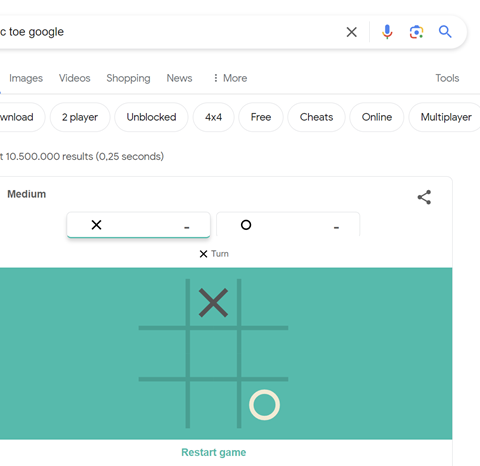Select the Cheats suggestion chip
480x466 pixels.
316,117
